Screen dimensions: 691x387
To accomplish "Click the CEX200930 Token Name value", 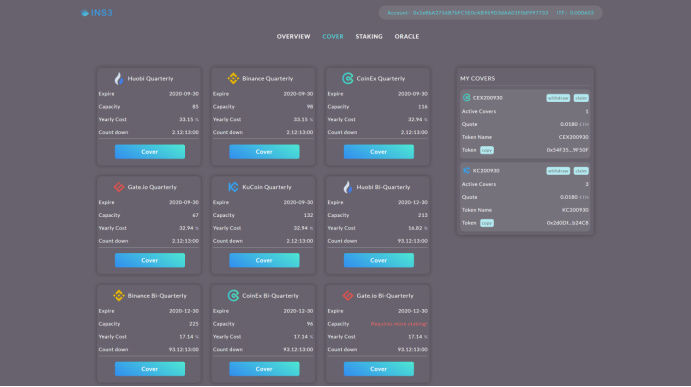I will [573, 137].
